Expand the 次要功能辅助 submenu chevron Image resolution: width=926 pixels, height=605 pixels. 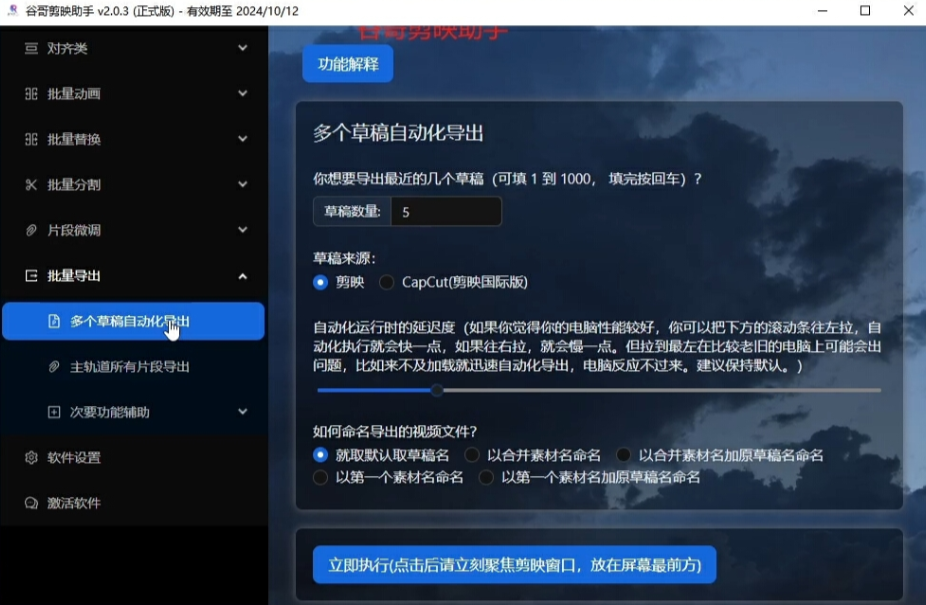point(243,412)
